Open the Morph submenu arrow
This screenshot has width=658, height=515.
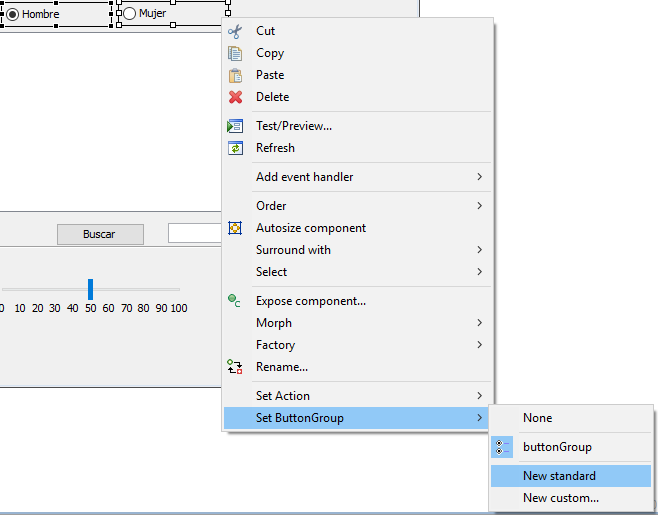tap(479, 323)
